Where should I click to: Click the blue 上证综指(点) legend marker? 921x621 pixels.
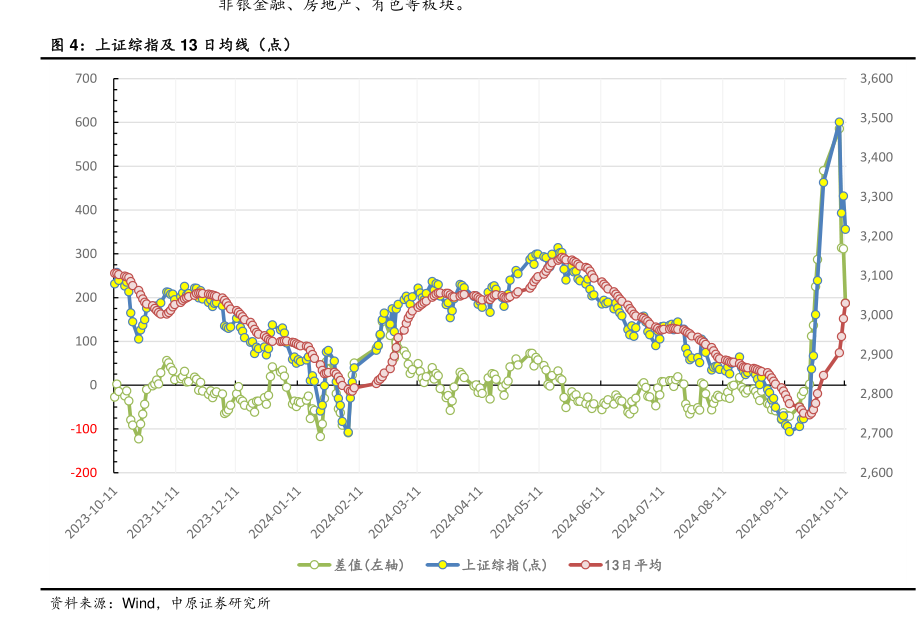click(x=442, y=565)
